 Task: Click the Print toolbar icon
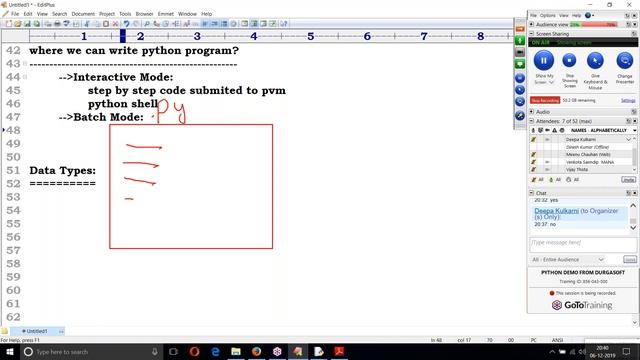pos(57,24)
